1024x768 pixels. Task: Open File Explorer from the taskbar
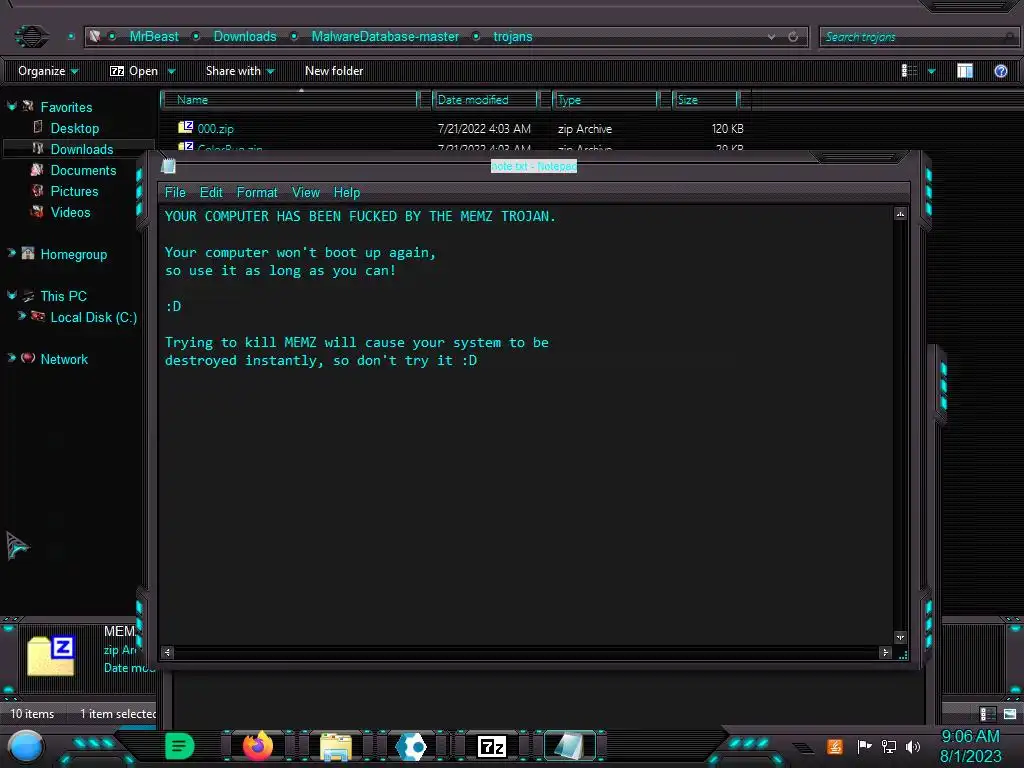[x=336, y=747]
